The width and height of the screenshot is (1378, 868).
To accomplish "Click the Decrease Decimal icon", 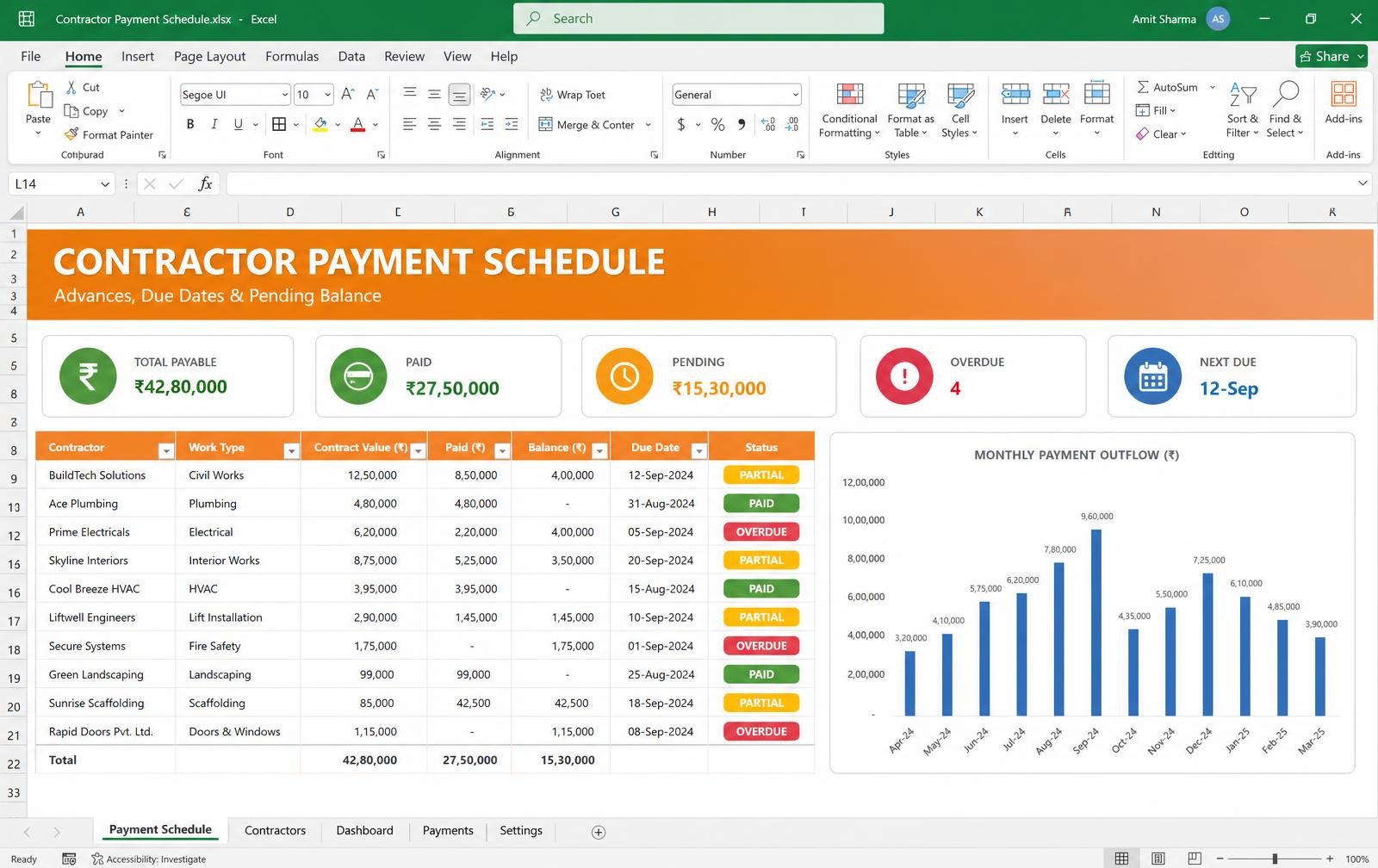I will point(792,124).
